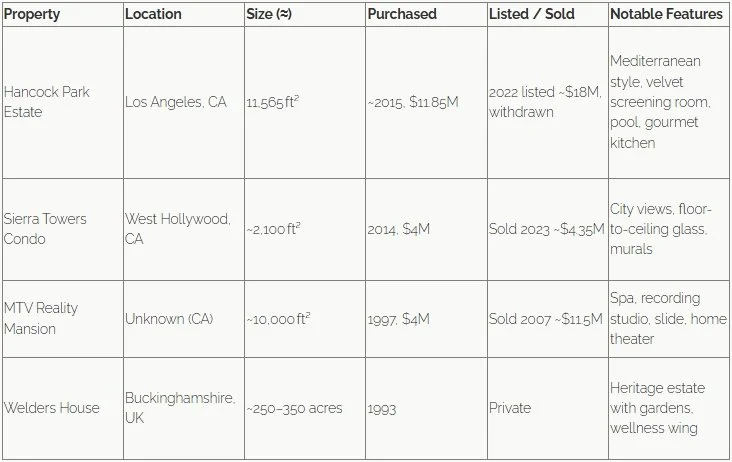The height and width of the screenshot is (462, 732).
Task: Click the ~250–350 acres cell
Action: pos(305,408)
